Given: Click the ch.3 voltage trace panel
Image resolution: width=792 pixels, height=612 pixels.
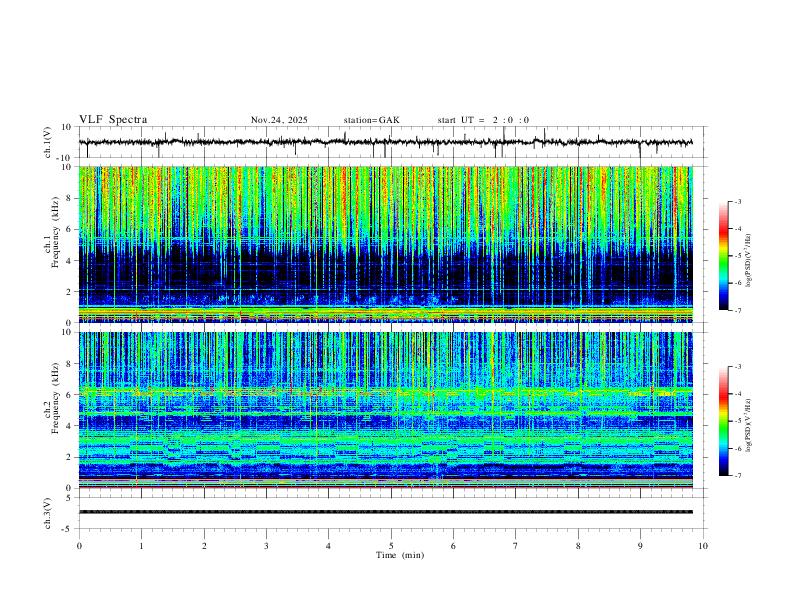Looking at the screenshot, I should click(x=392, y=513).
